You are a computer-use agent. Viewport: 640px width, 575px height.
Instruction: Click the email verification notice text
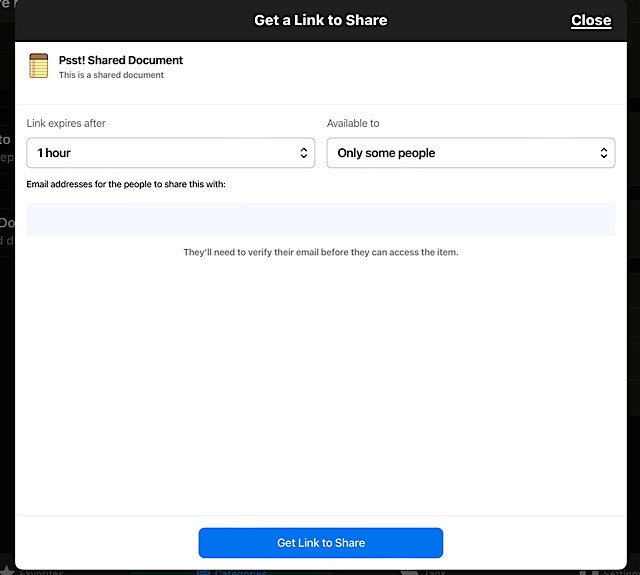tap(321, 252)
